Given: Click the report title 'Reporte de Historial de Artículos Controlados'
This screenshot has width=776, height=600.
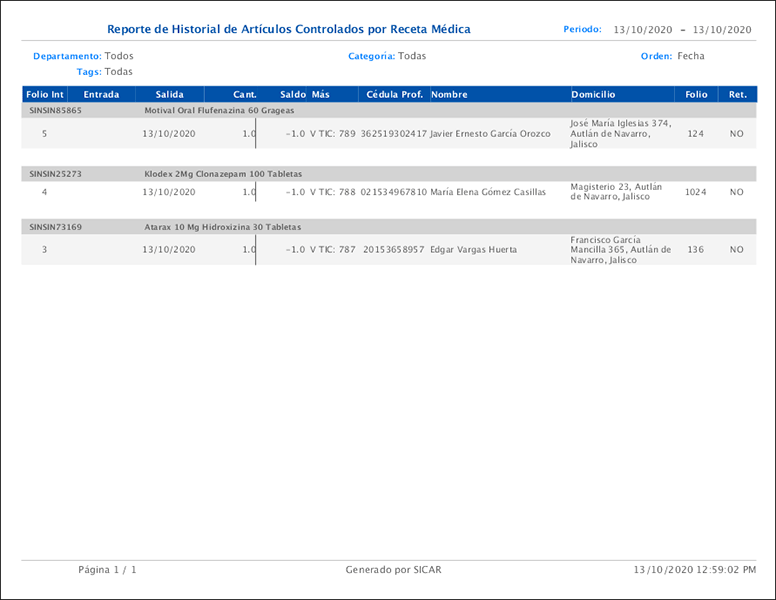Looking at the screenshot, I should (289, 29).
